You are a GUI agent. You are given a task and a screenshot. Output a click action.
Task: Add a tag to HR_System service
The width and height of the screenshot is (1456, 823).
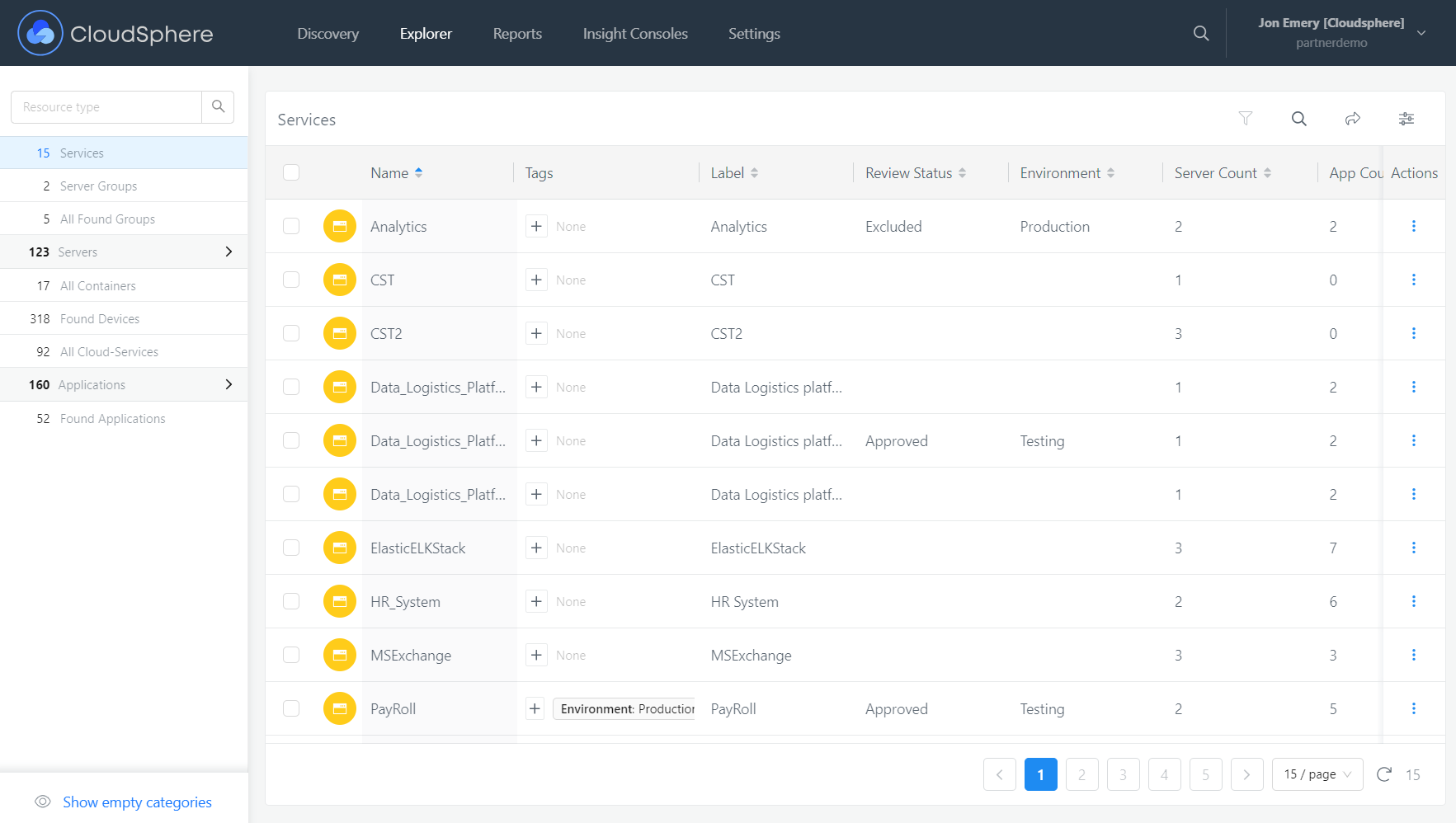tap(536, 601)
